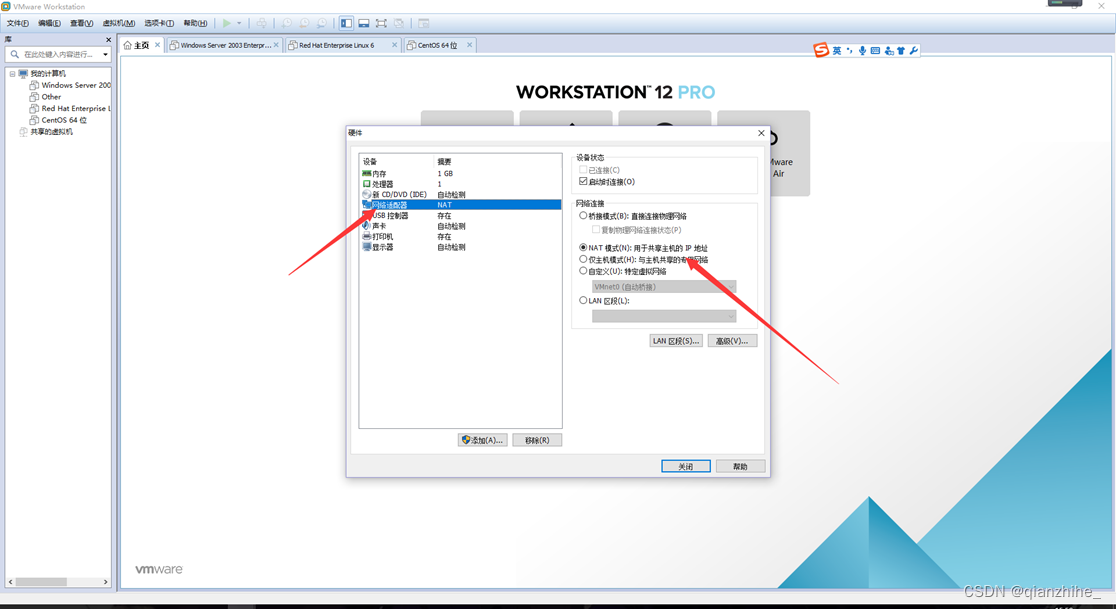
Task: Select the 自定义(U) radio button
Action: tap(584, 271)
